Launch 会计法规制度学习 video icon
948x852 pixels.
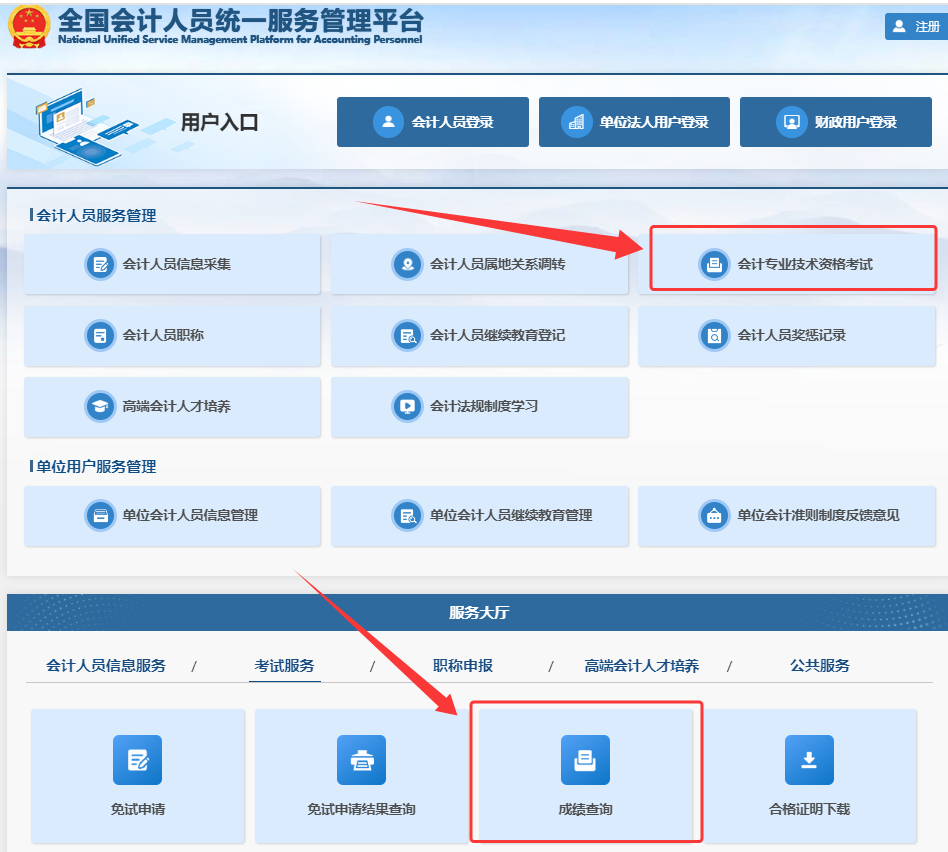click(x=480, y=408)
